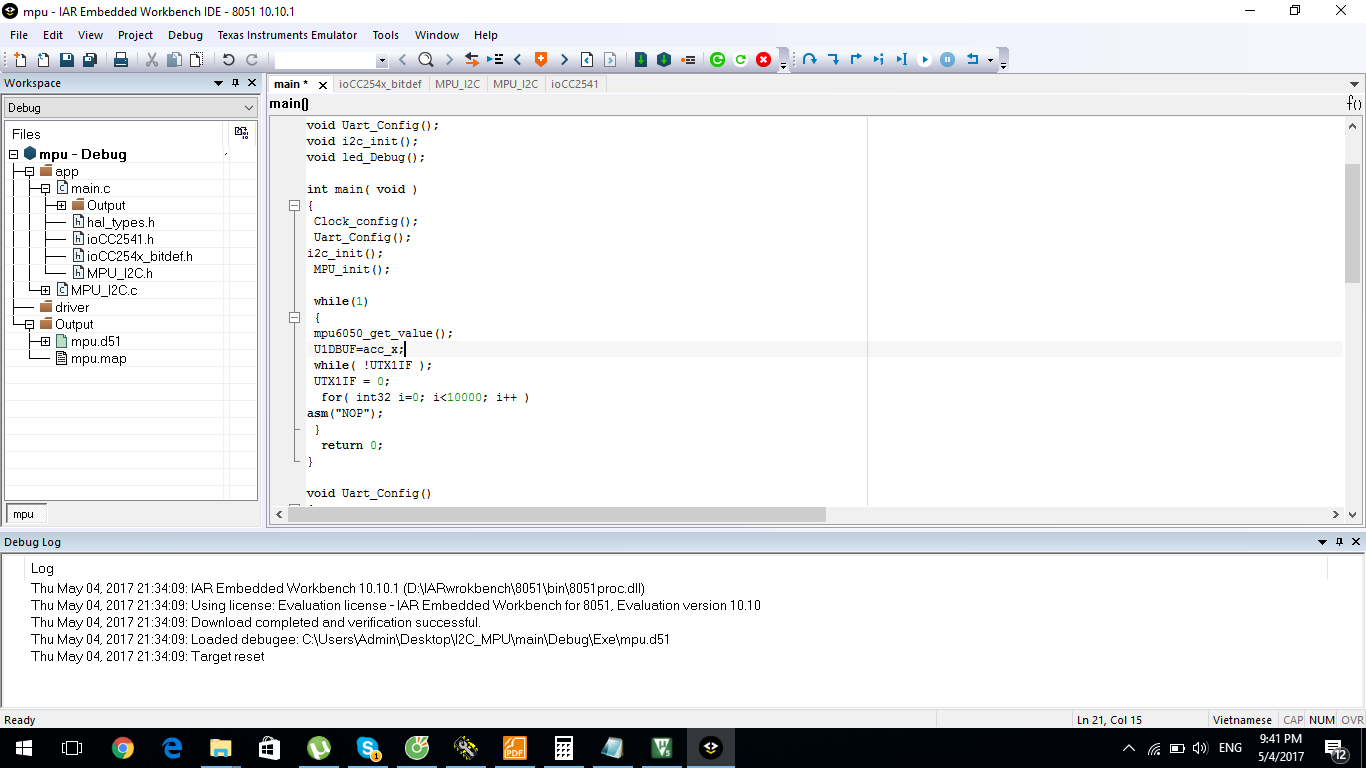This screenshot has height=768, width=1366.
Task: Click the Go play button
Action: pos(924,60)
